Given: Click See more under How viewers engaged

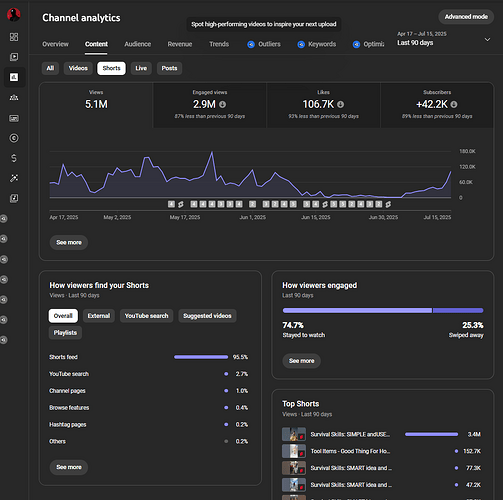Looking at the screenshot, I should (302, 361).
